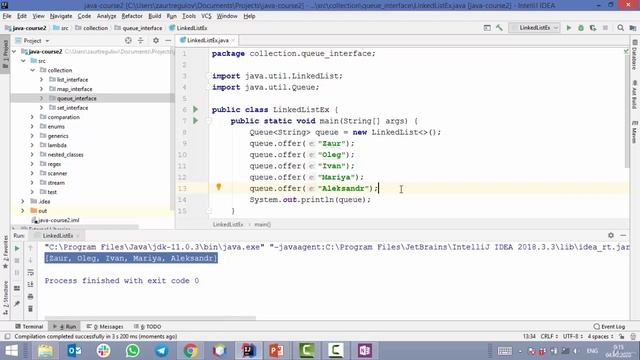Start debugging with the green bug icon
640x360 pixels.
581,28
